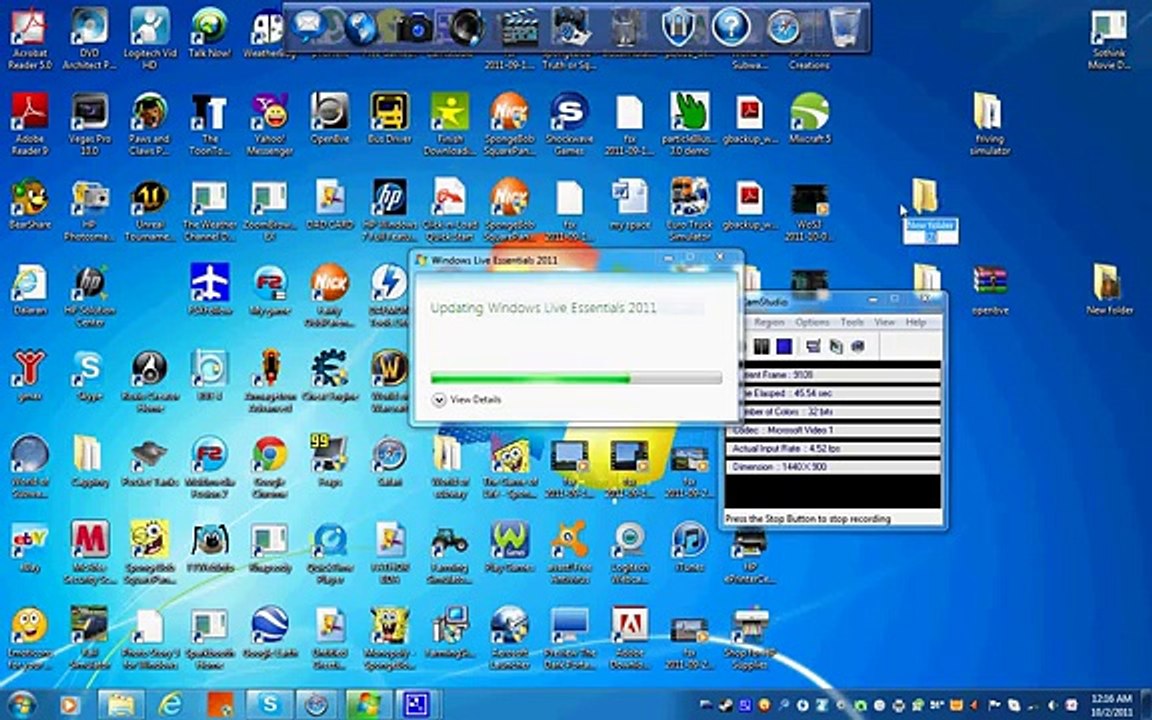Open the McAfee Security shortcut
The width and height of the screenshot is (1152, 720).
[x=89, y=552]
